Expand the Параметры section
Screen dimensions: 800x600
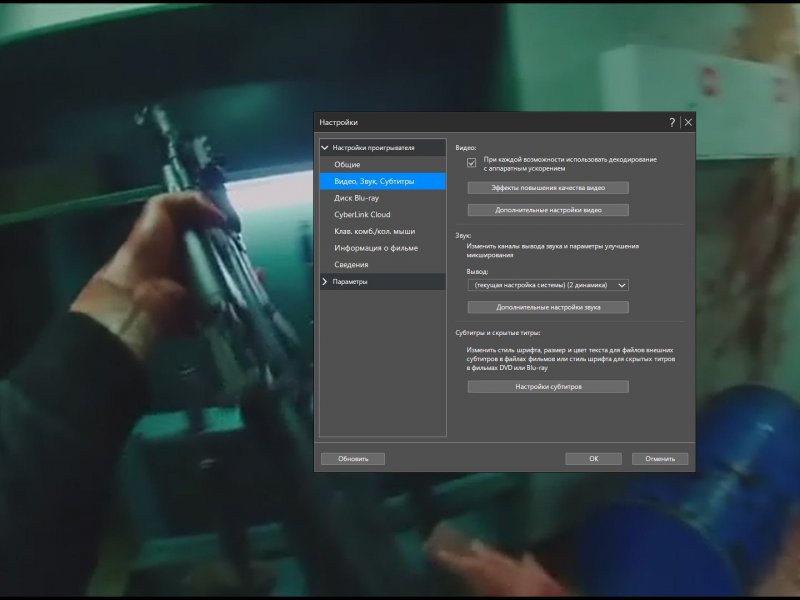325,282
